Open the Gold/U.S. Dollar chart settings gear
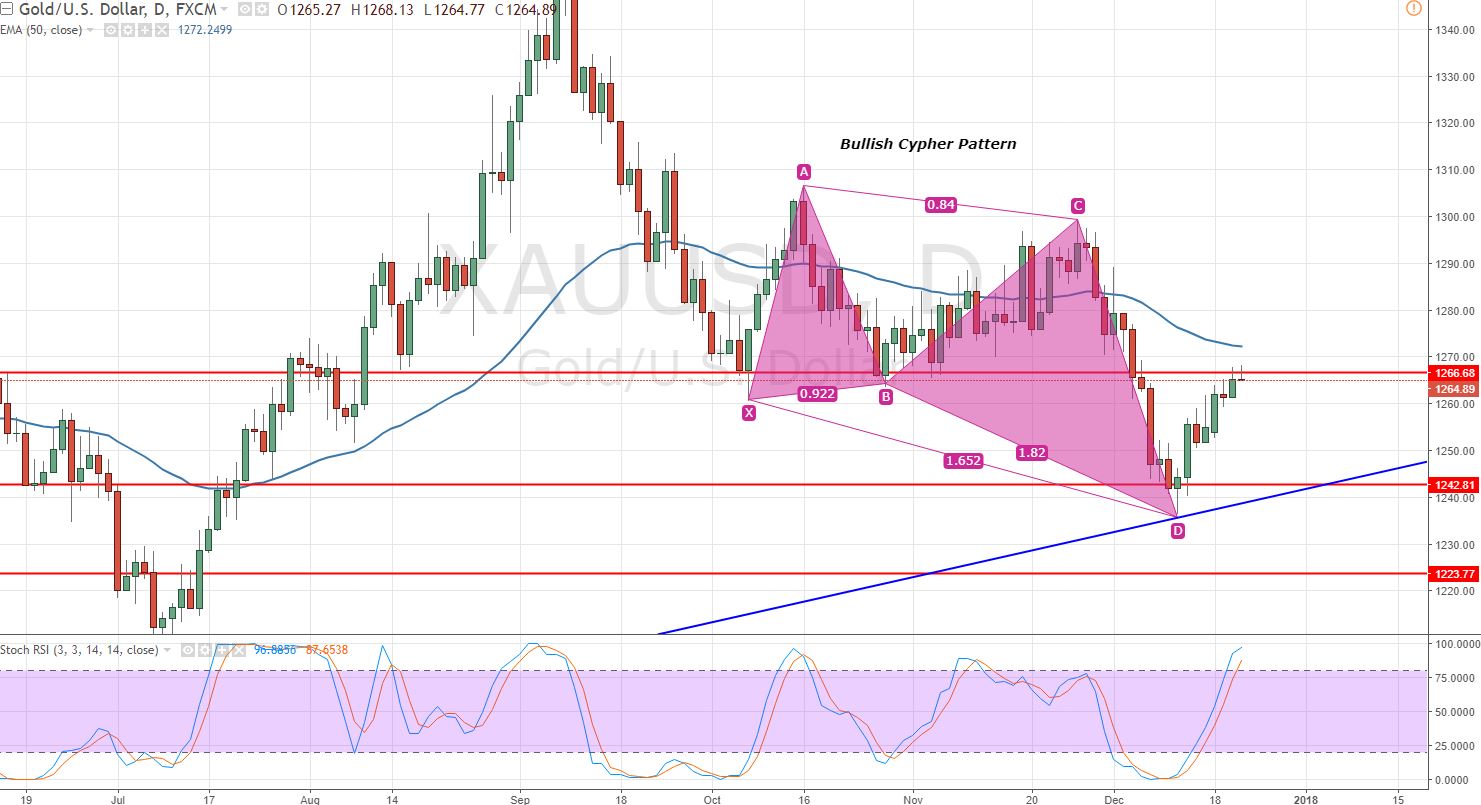This screenshot has width=1481, height=805. tap(261, 9)
